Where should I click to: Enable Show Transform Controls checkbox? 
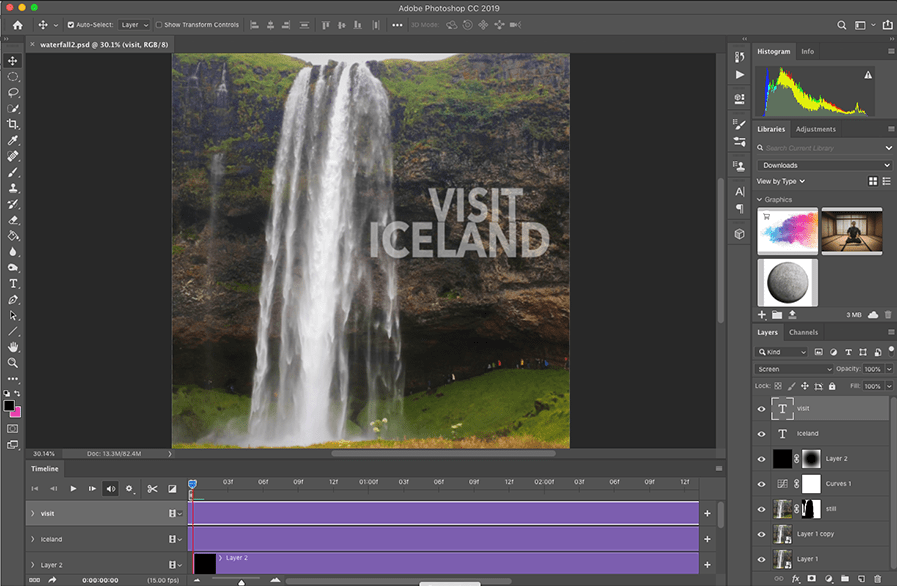tap(159, 24)
